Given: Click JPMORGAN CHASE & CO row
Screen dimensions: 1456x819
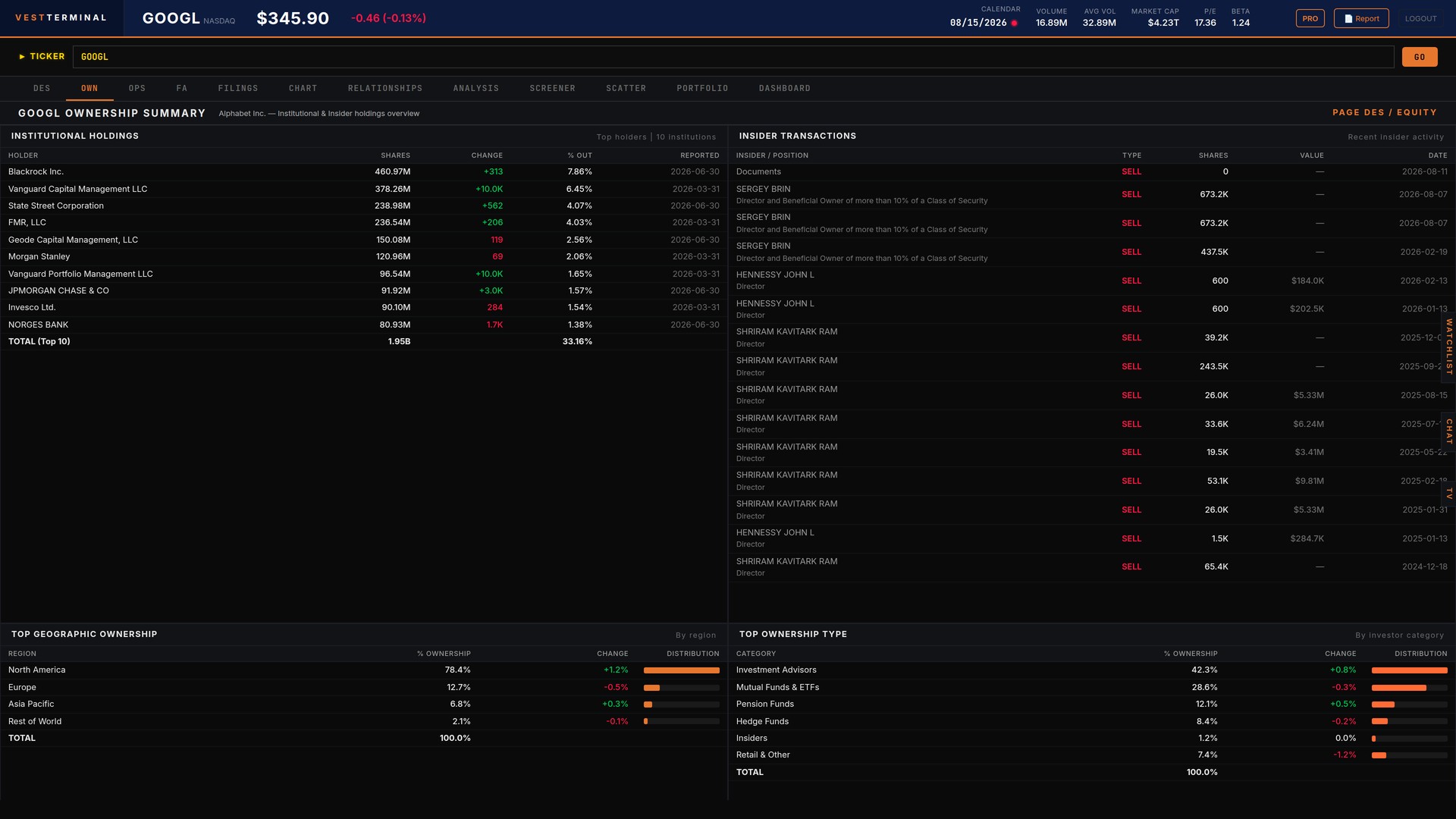Looking at the screenshot, I should (x=364, y=290).
